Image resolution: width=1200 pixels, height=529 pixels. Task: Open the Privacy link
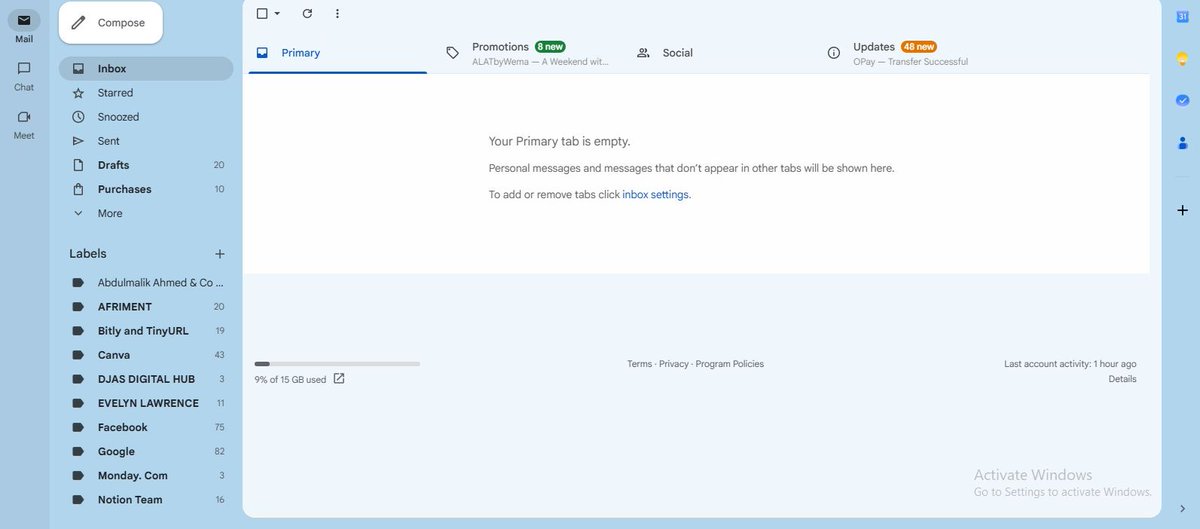point(673,364)
